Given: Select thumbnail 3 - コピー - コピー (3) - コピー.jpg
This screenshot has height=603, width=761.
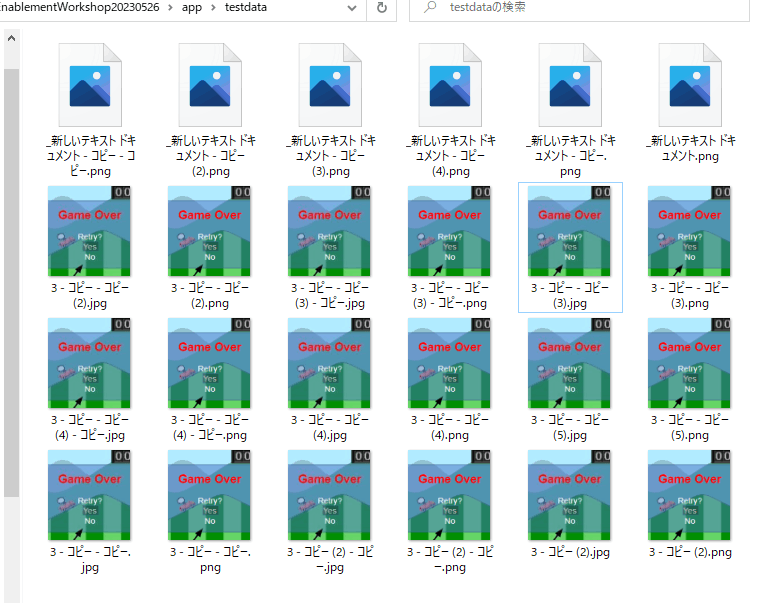Looking at the screenshot, I should click(x=329, y=231).
